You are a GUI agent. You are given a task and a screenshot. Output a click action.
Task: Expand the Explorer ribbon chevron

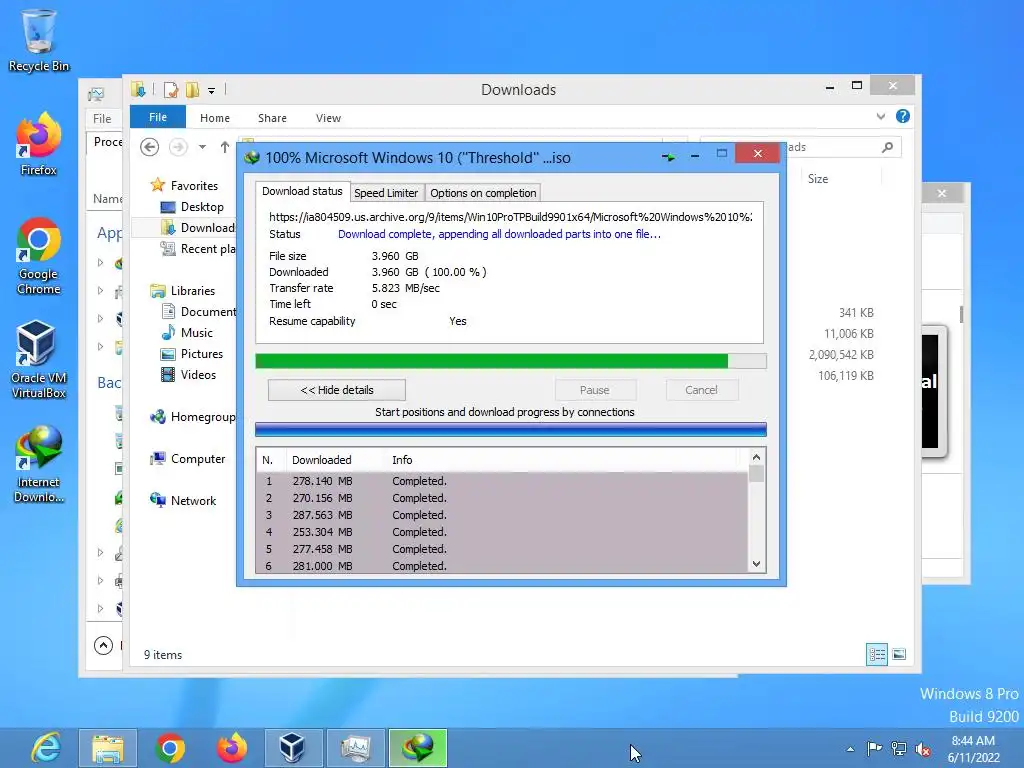pos(881,117)
